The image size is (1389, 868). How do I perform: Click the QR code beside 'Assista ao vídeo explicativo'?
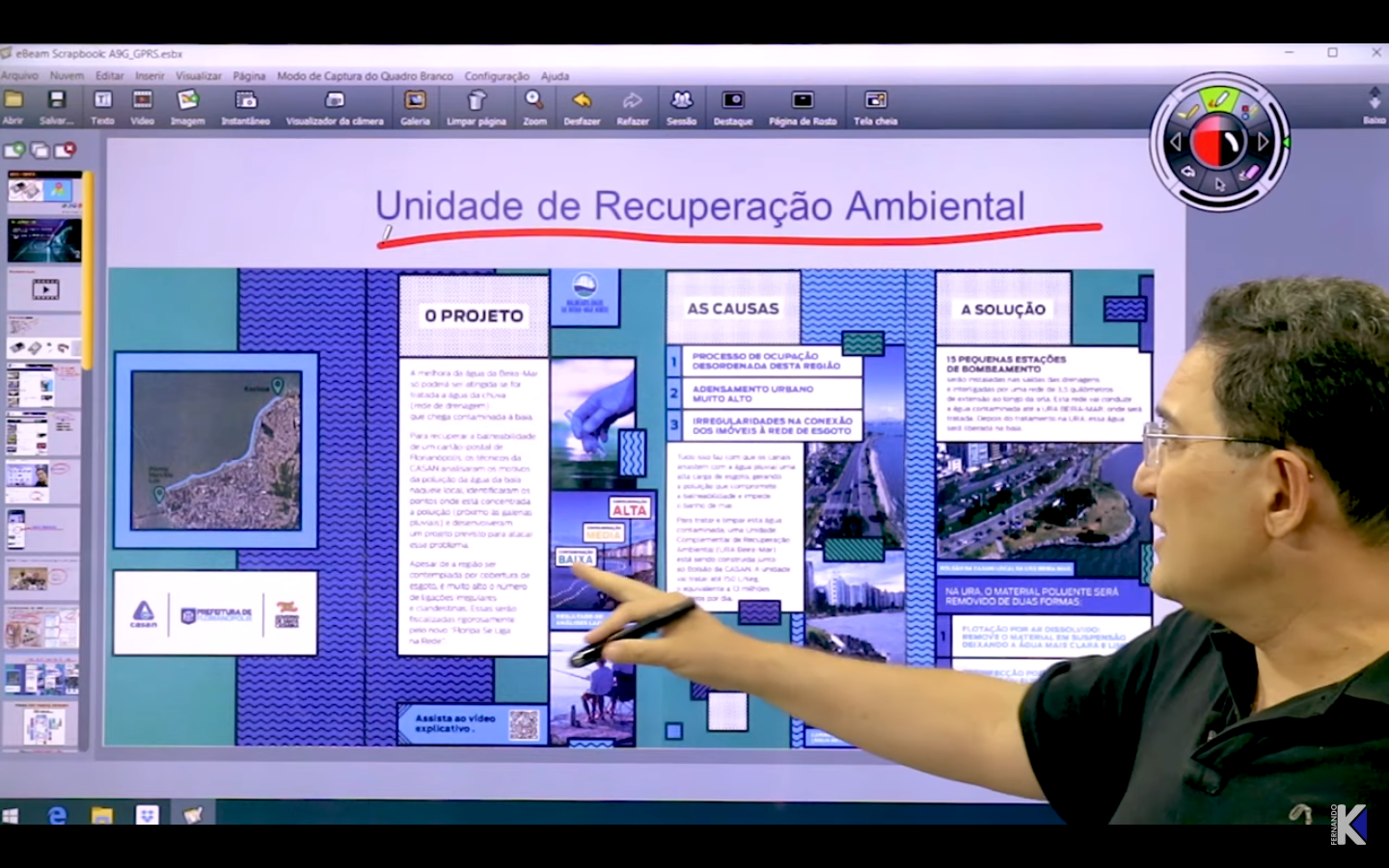[x=524, y=725]
